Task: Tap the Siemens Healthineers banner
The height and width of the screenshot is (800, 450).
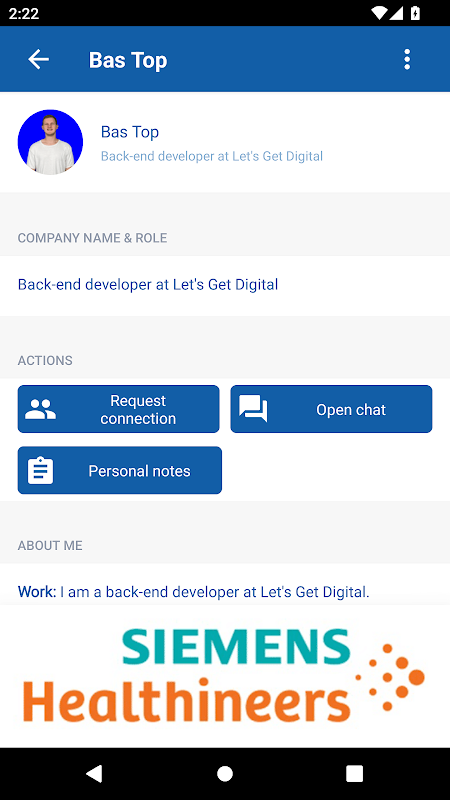Action: click(225, 676)
